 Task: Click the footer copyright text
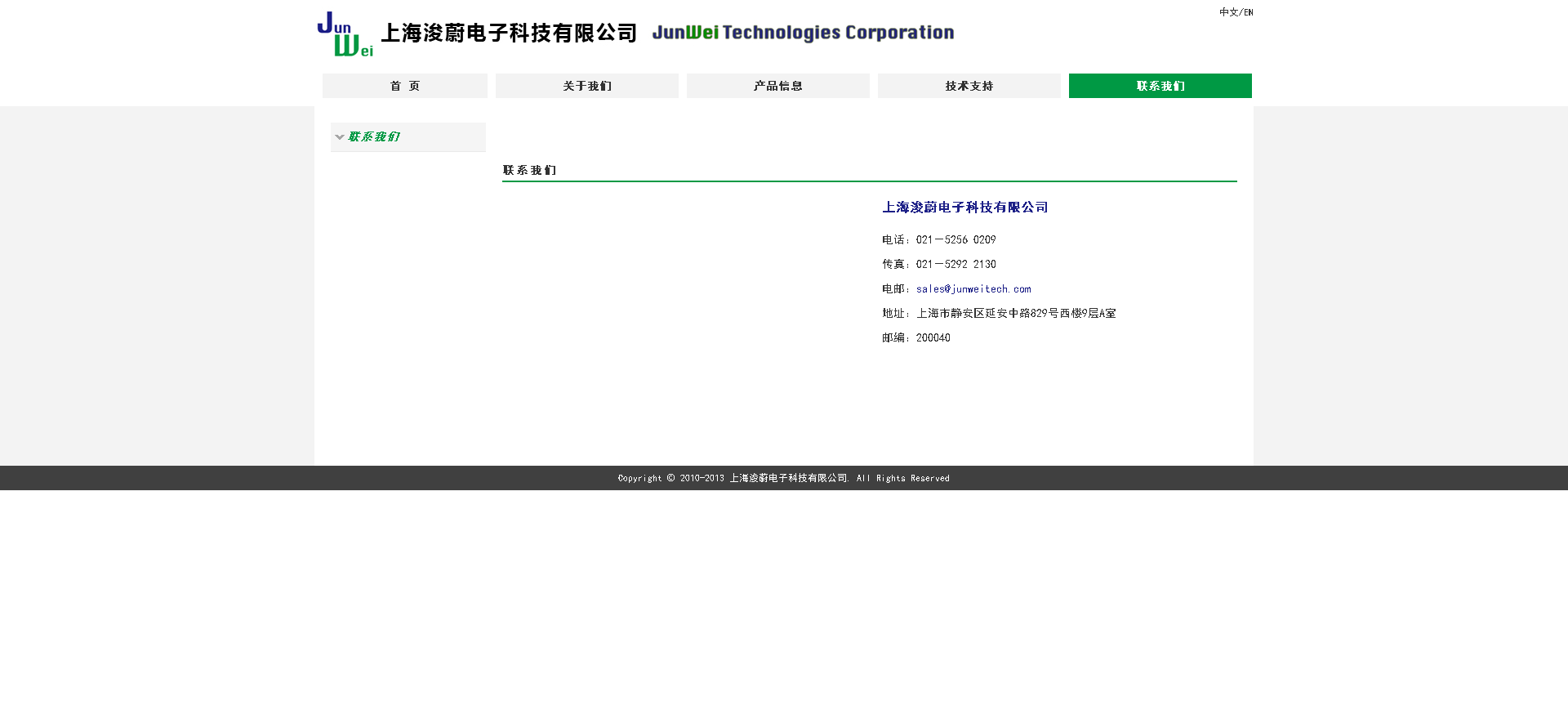(x=783, y=478)
